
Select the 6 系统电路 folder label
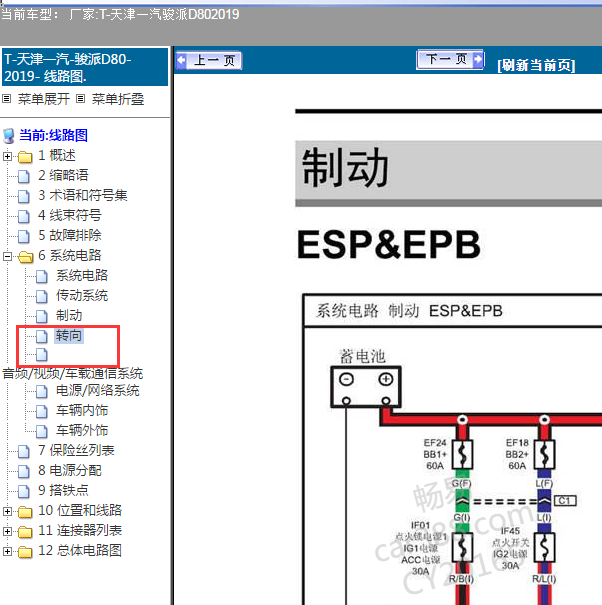(x=70, y=255)
